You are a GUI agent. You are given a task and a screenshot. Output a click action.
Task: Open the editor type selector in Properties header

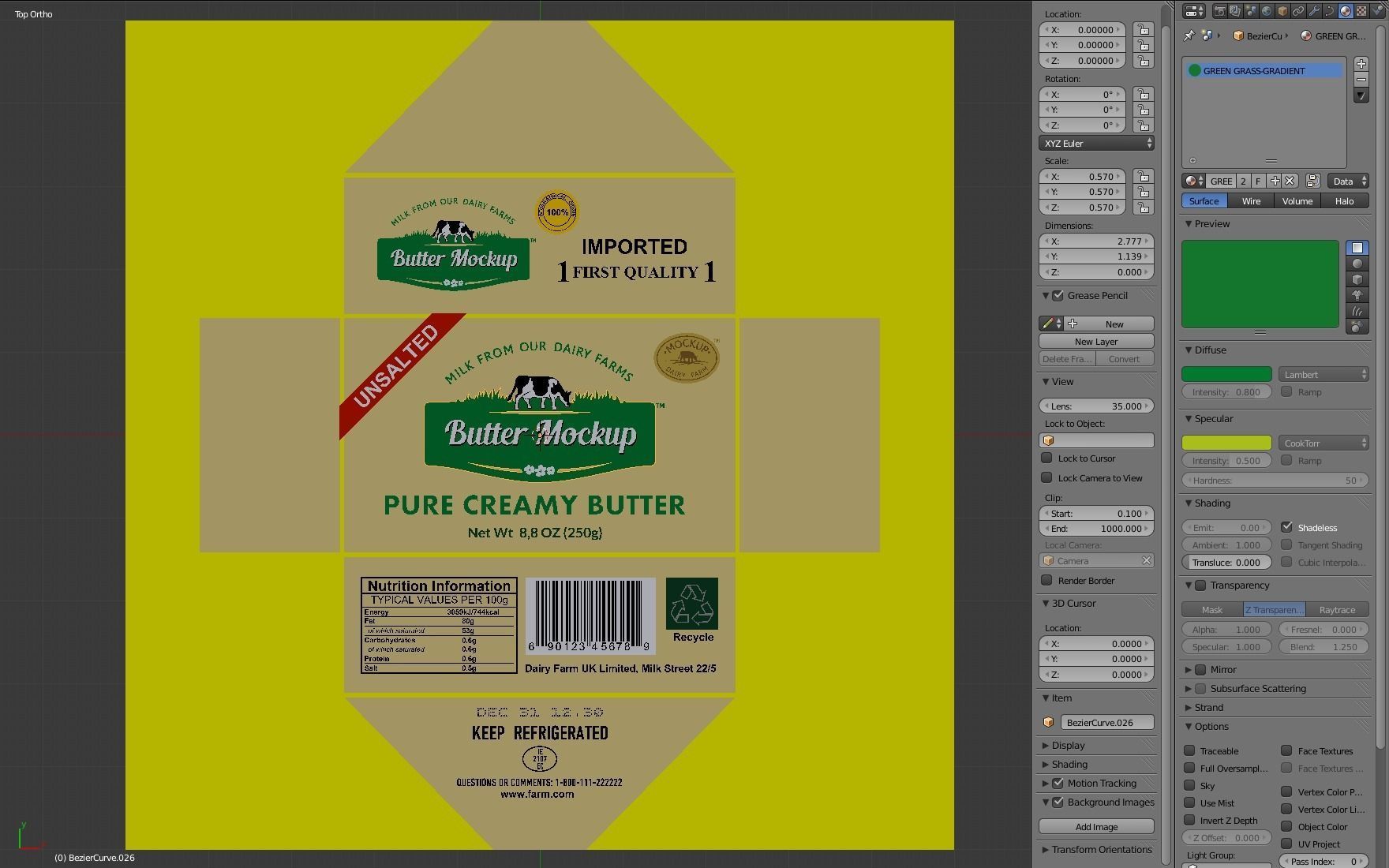[x=1194, y=11]
